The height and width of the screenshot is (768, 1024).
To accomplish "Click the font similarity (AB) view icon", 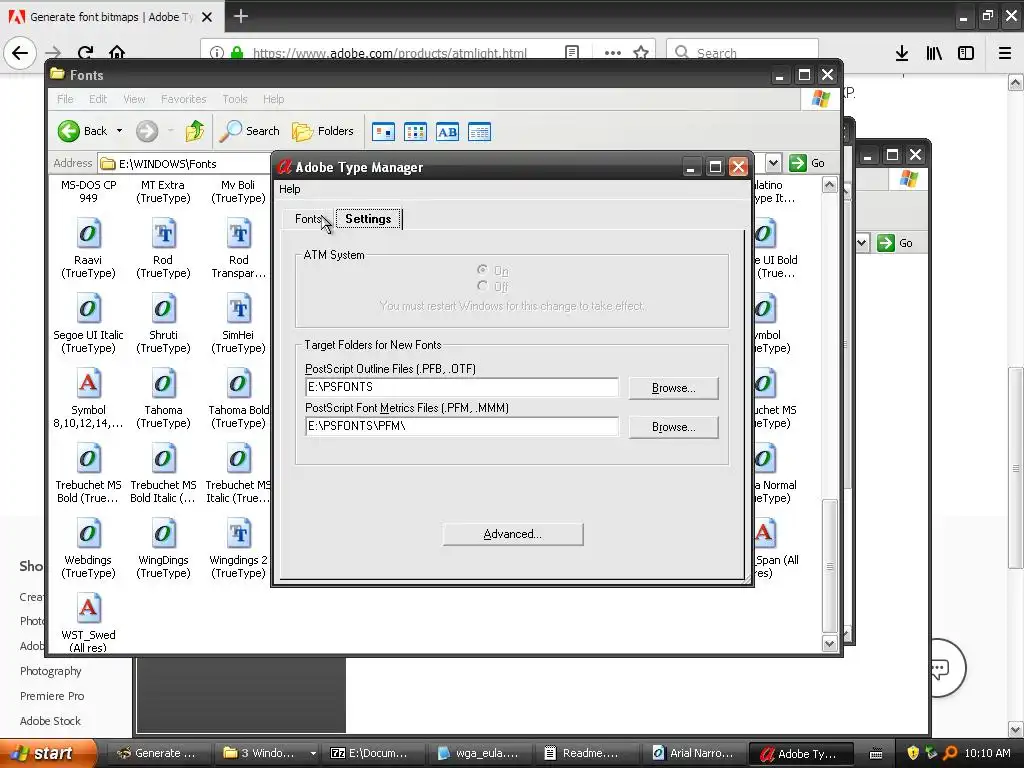I will point(447,132).
